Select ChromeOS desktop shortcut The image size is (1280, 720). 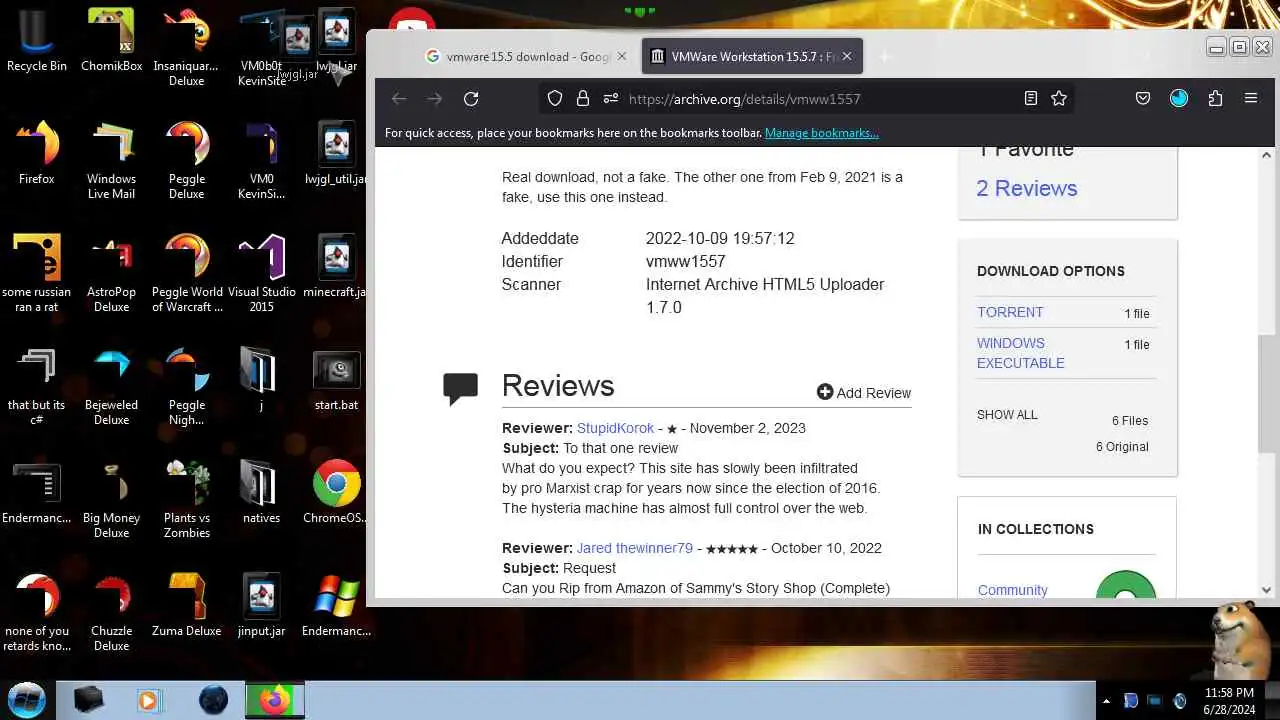[x=336, y=492]
